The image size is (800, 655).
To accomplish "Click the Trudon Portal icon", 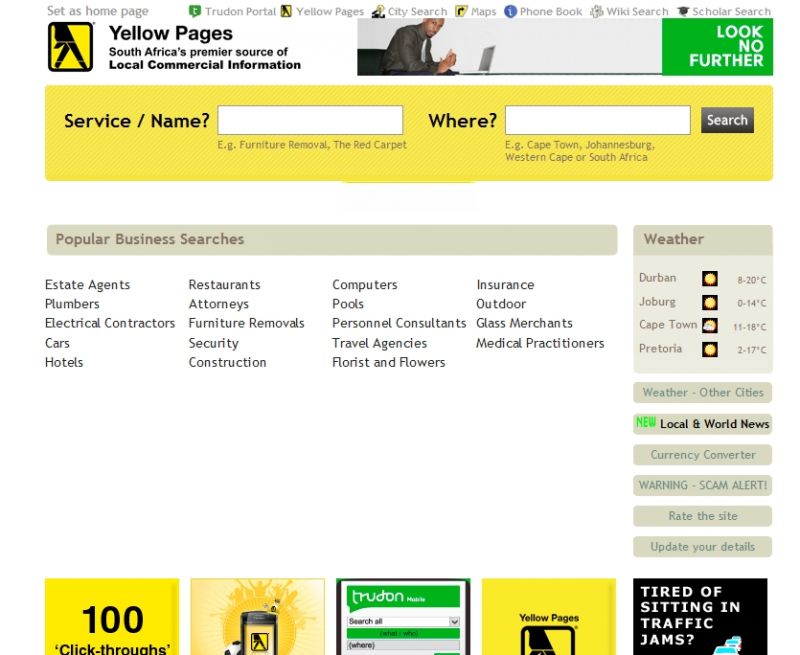I will [x=194, y=11].
